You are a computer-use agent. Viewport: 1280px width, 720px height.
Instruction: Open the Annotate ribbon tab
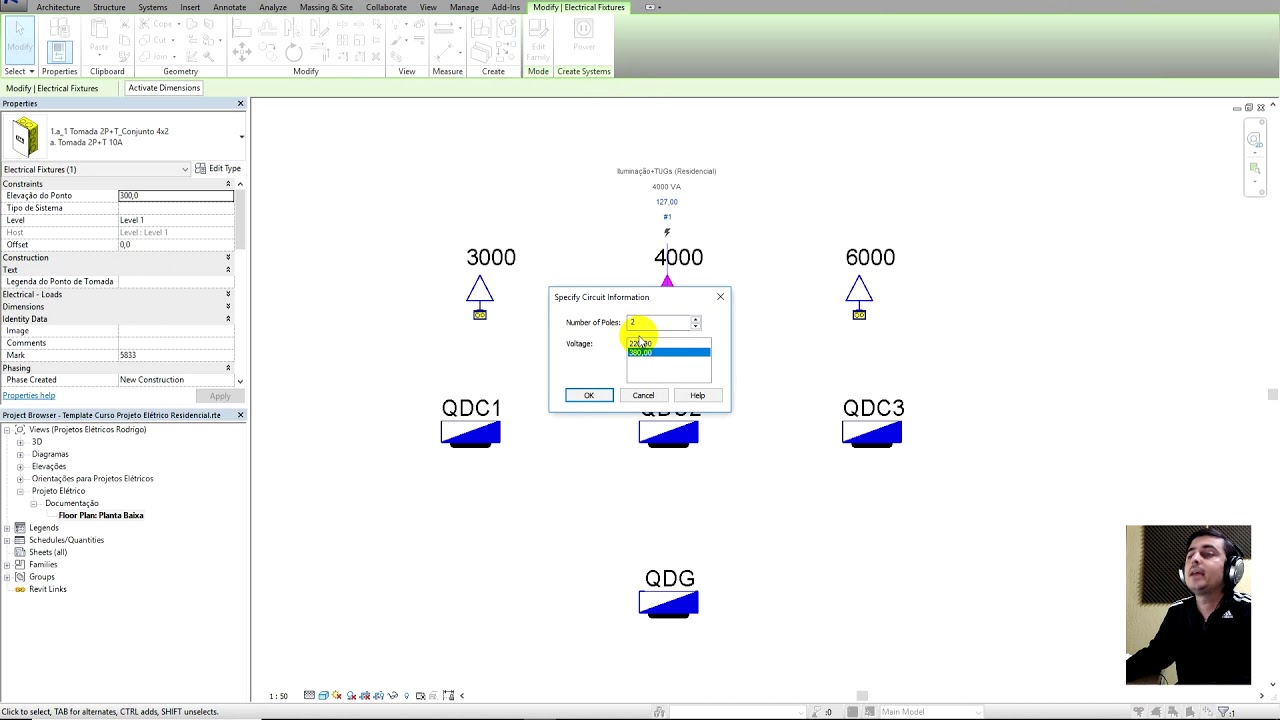pos(230,7)
